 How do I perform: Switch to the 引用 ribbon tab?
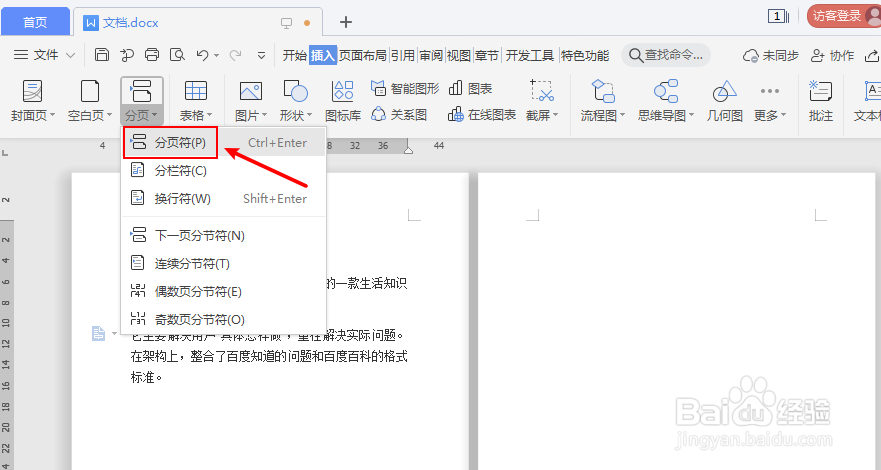coord(403,55)
